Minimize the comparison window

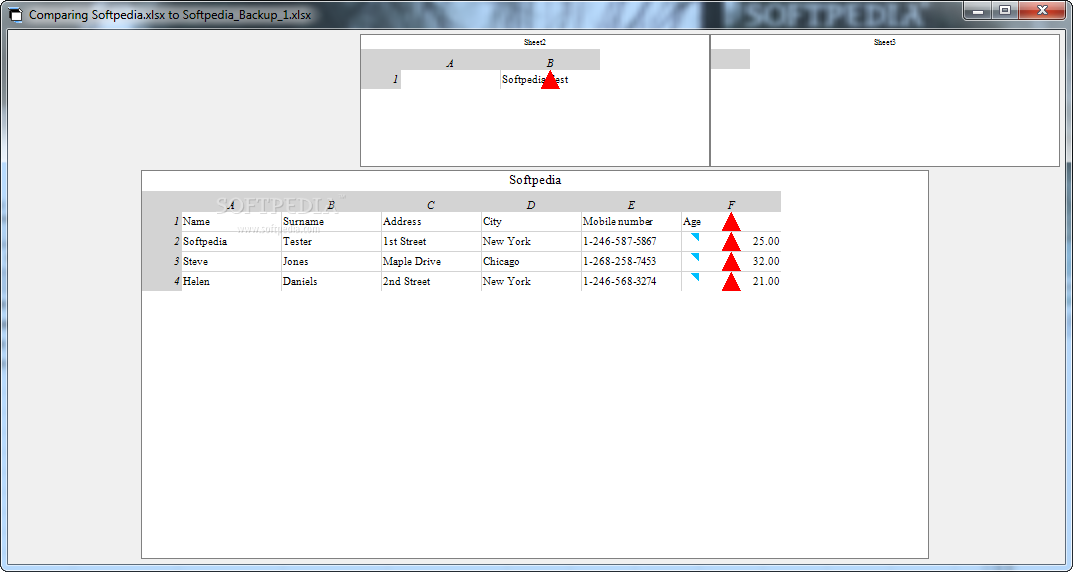click(x=978, y=10)
